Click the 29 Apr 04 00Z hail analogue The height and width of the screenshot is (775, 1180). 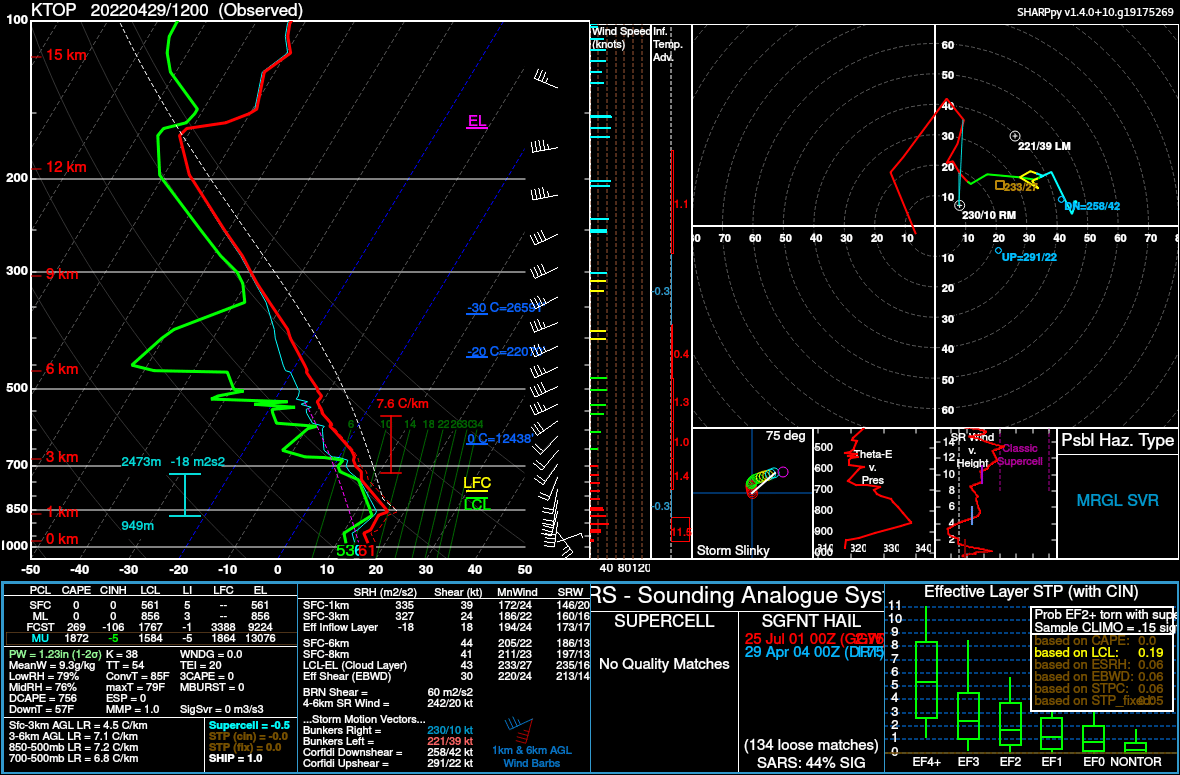808,652
